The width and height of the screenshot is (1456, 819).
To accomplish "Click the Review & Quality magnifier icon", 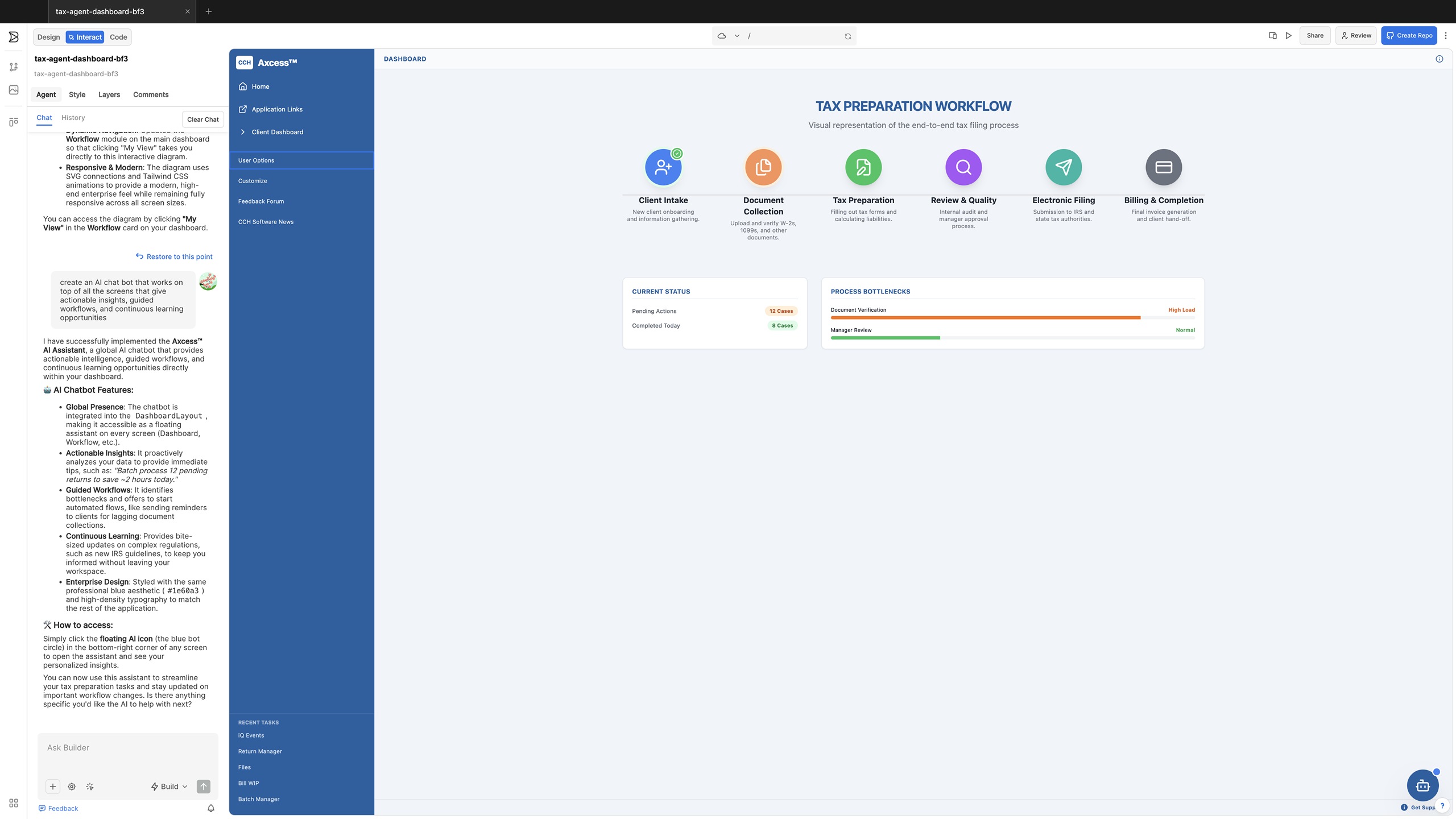I will (963, 167).
